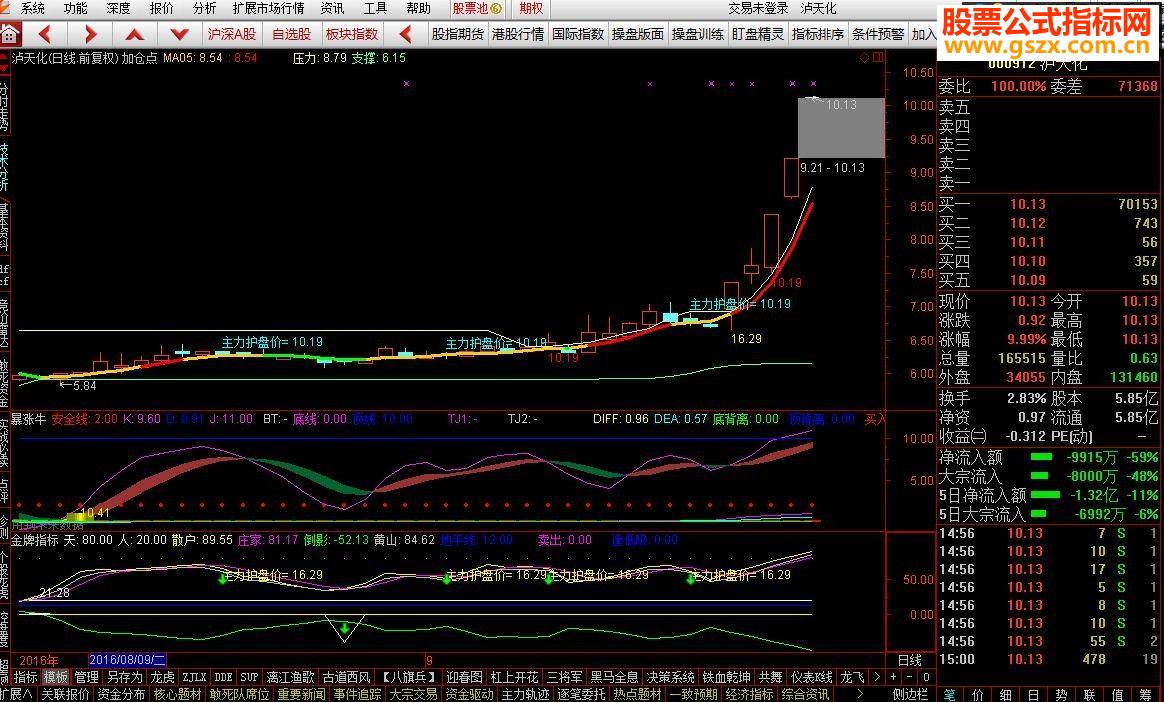This screenshot has height=702, width=1164.
Task: Click 交易未登录 trading login status
Action: (758, 9)
